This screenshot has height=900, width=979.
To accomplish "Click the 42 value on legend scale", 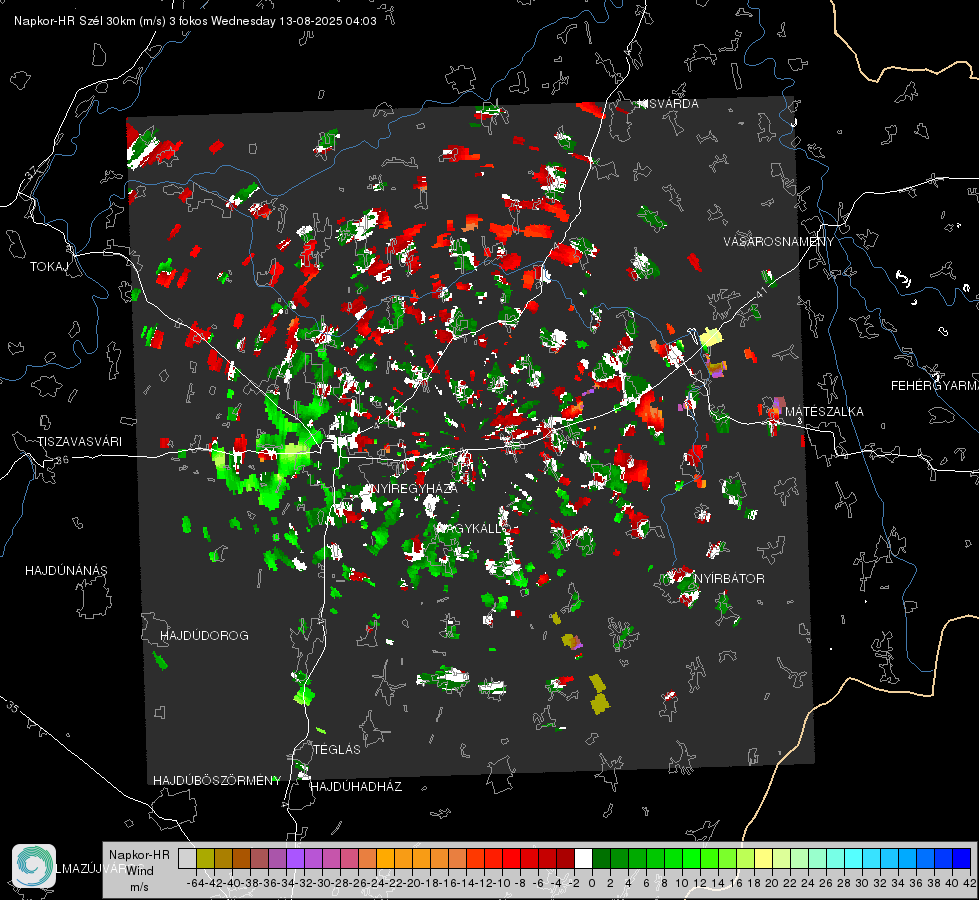I will (969, 883).
